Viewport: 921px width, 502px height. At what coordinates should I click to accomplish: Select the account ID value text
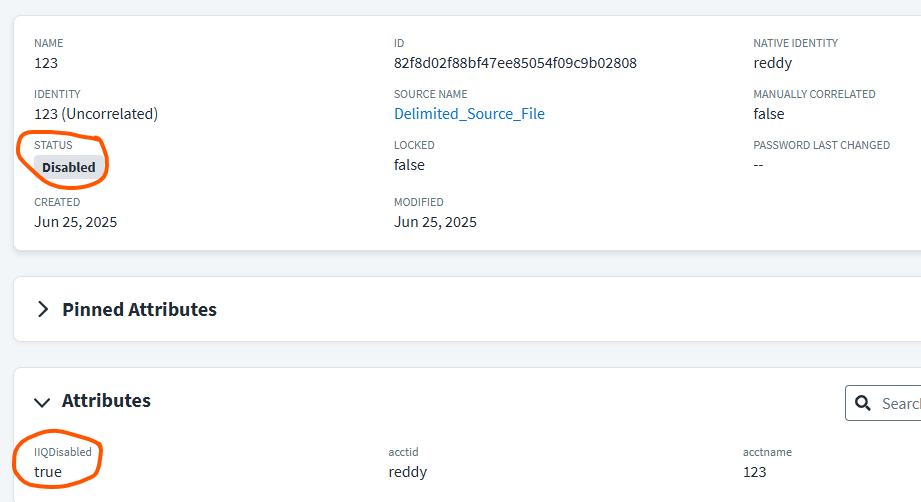[x=515, y=63]
